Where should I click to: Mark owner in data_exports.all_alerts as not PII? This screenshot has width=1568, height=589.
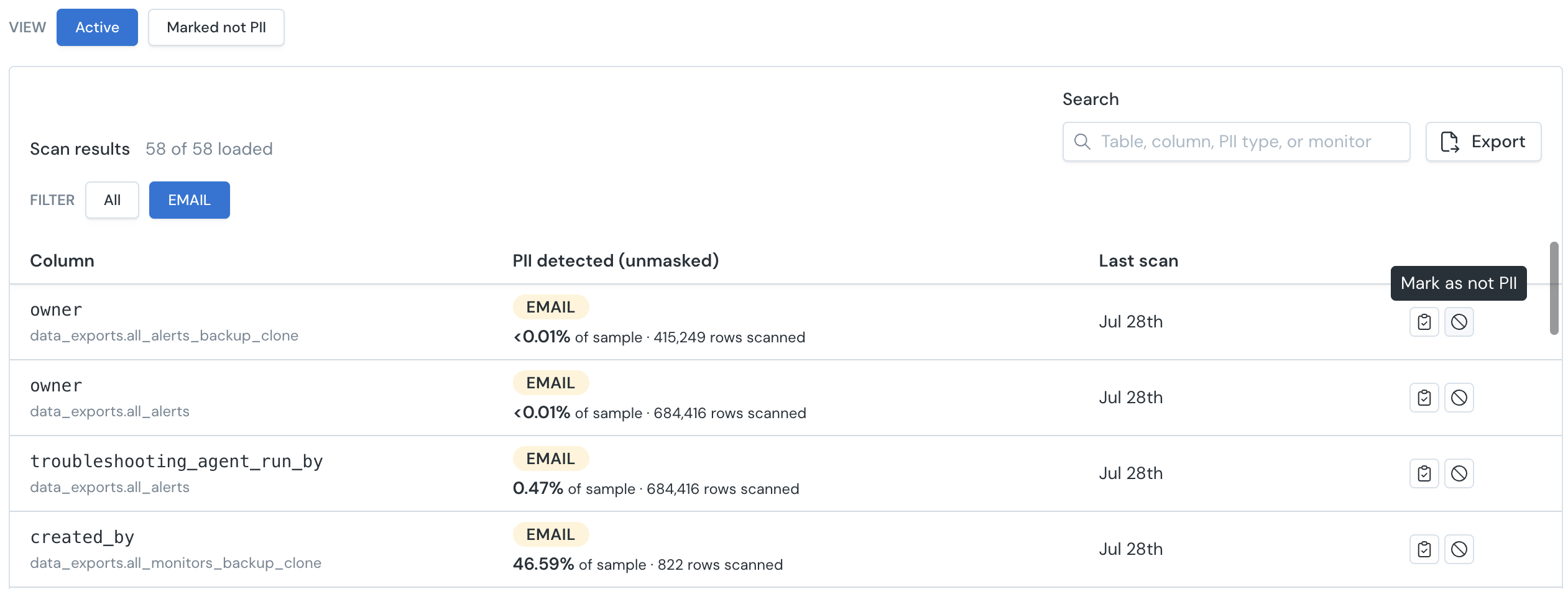click(x=1459, y=398)
